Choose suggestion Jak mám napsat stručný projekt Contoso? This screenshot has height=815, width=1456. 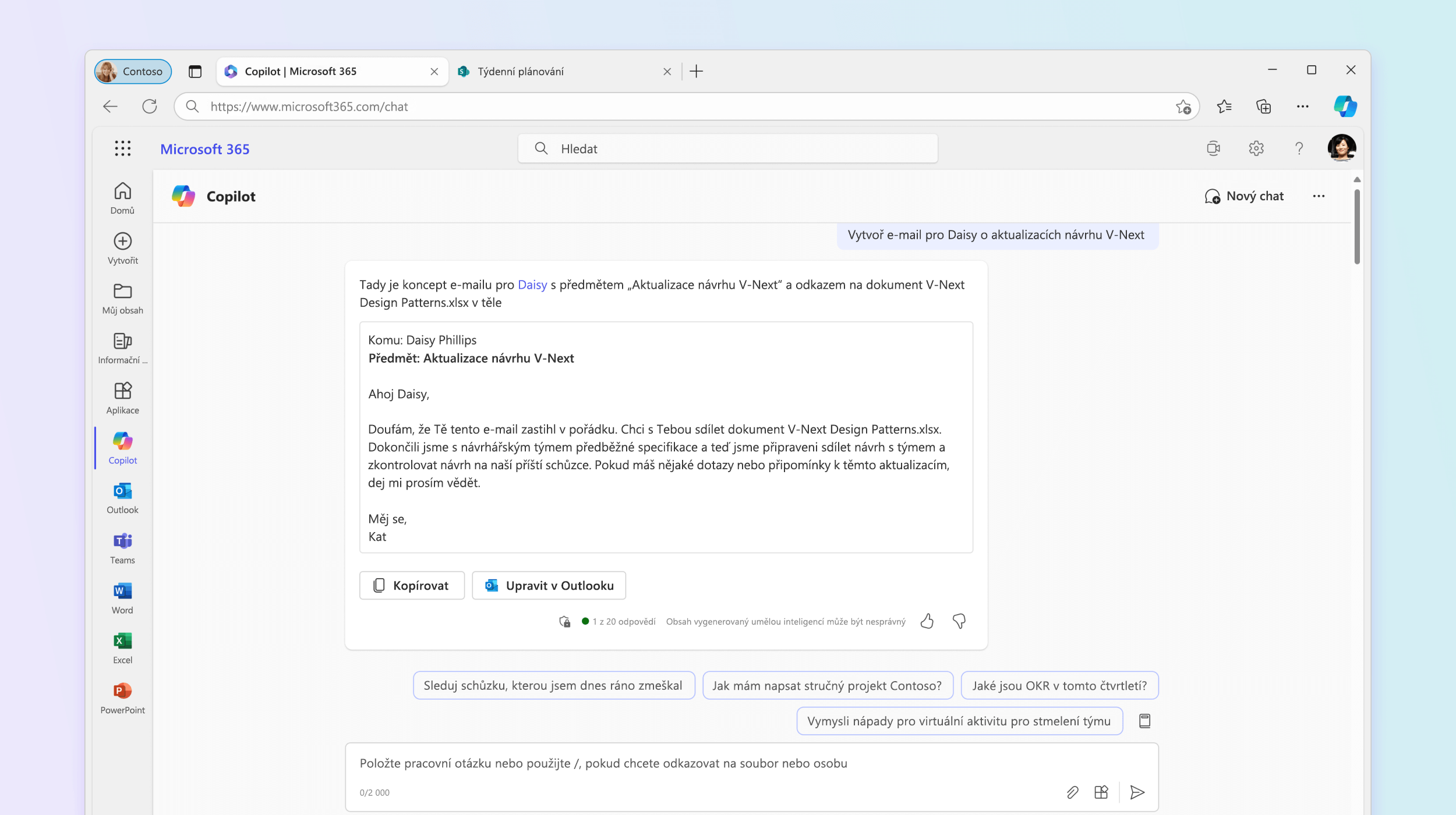click(828, 686)
